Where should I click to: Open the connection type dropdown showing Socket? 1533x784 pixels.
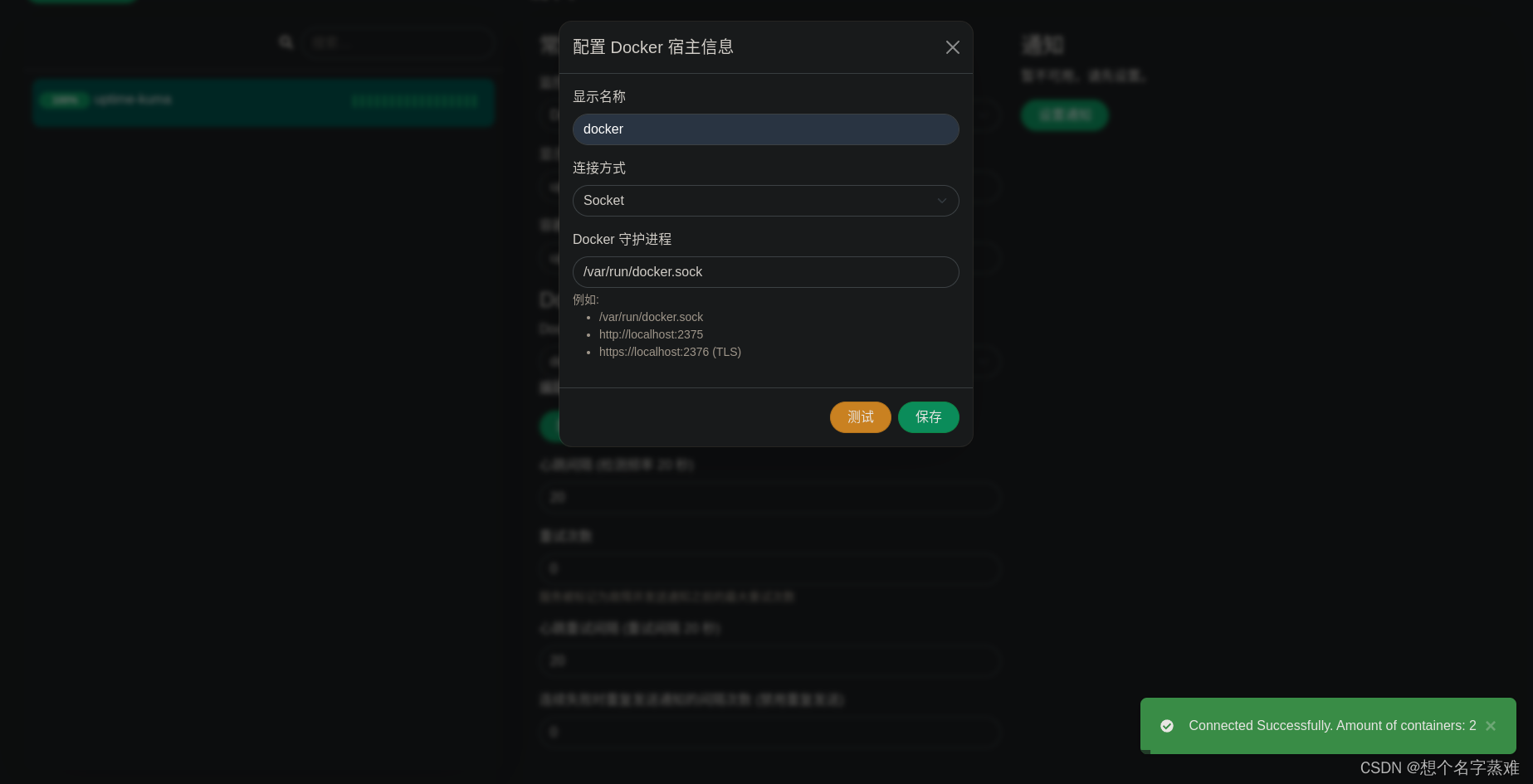coord(765,201)
